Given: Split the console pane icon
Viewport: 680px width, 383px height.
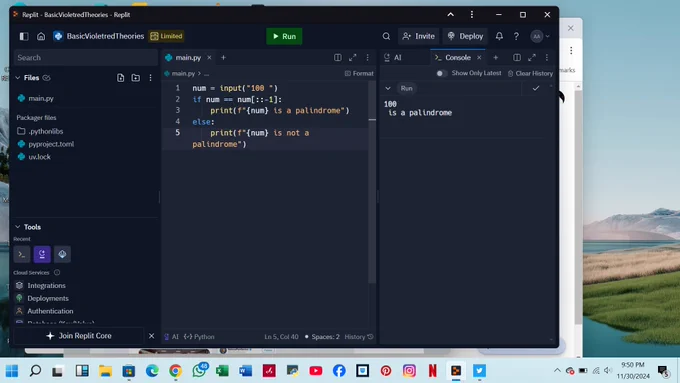Looking at the screenshot, I should pos(517,58).
